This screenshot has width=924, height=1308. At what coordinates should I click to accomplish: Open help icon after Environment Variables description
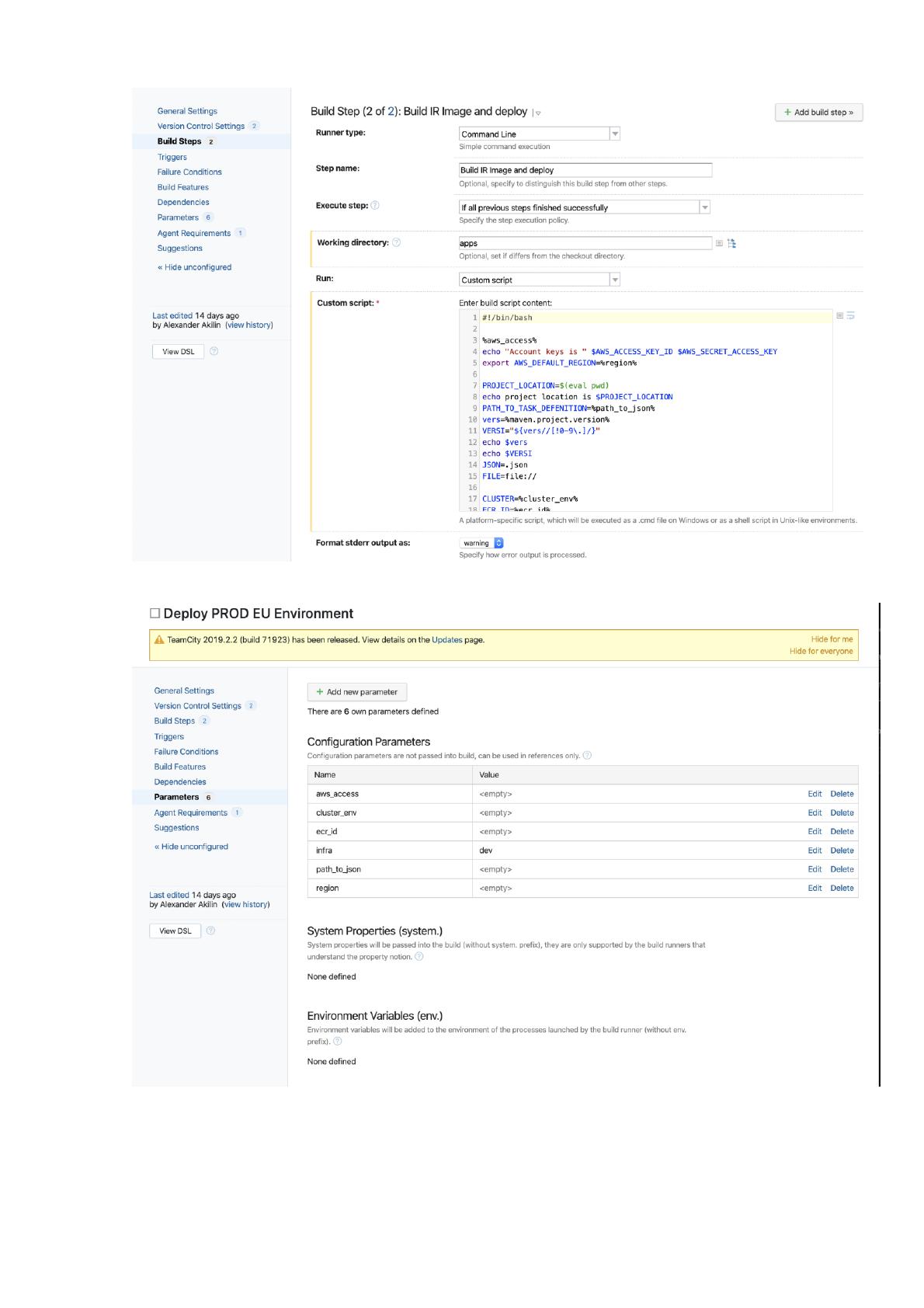pos(337,1041)
